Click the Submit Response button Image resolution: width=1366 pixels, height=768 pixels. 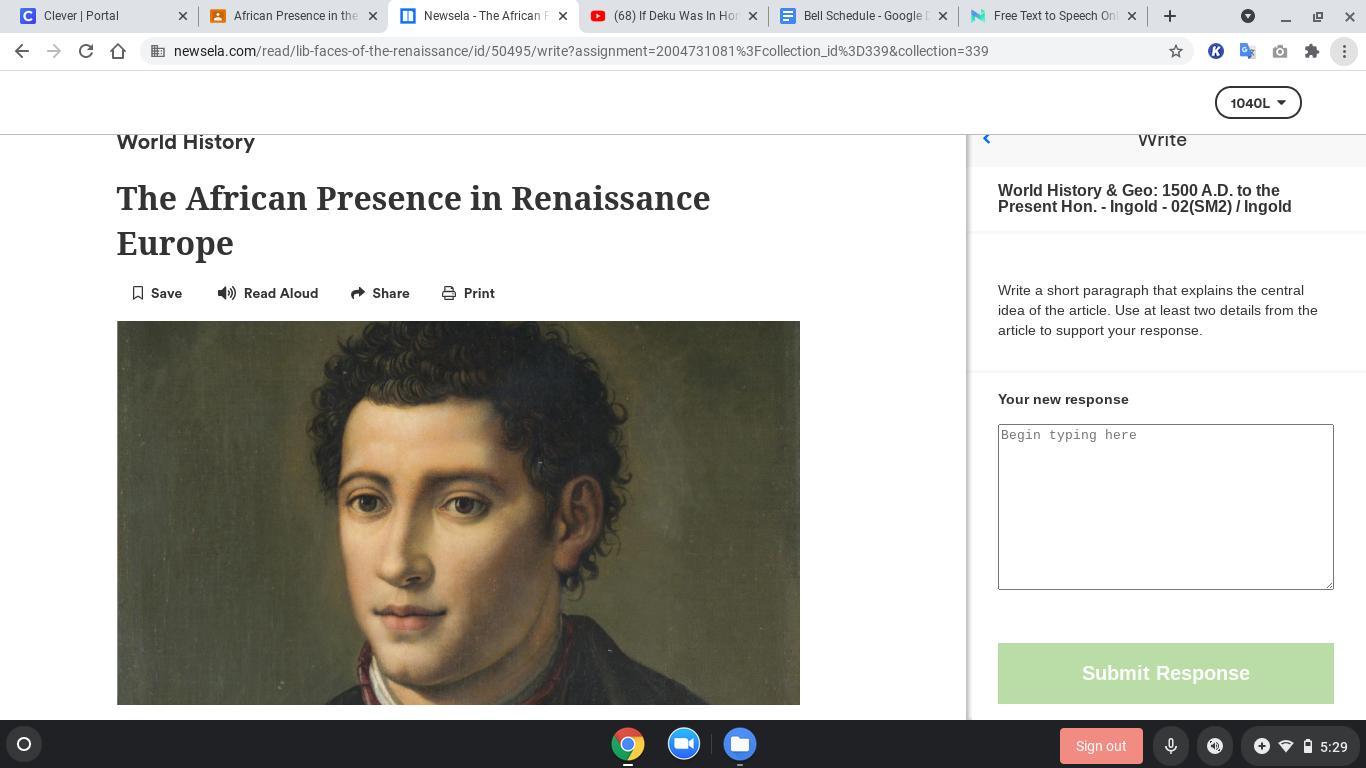[x=1166, y=673]
